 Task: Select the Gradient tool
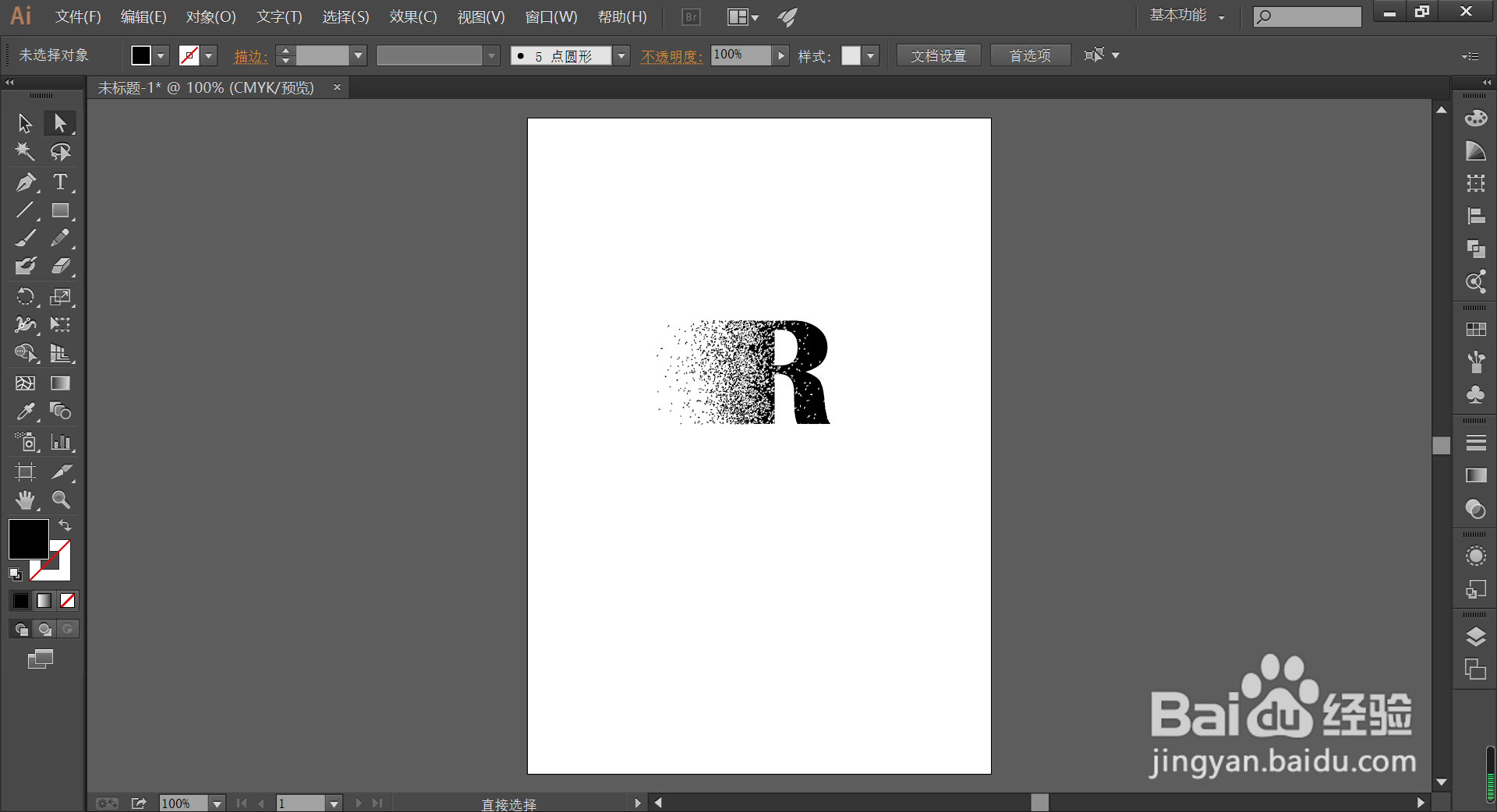click(x=60, y=383)
